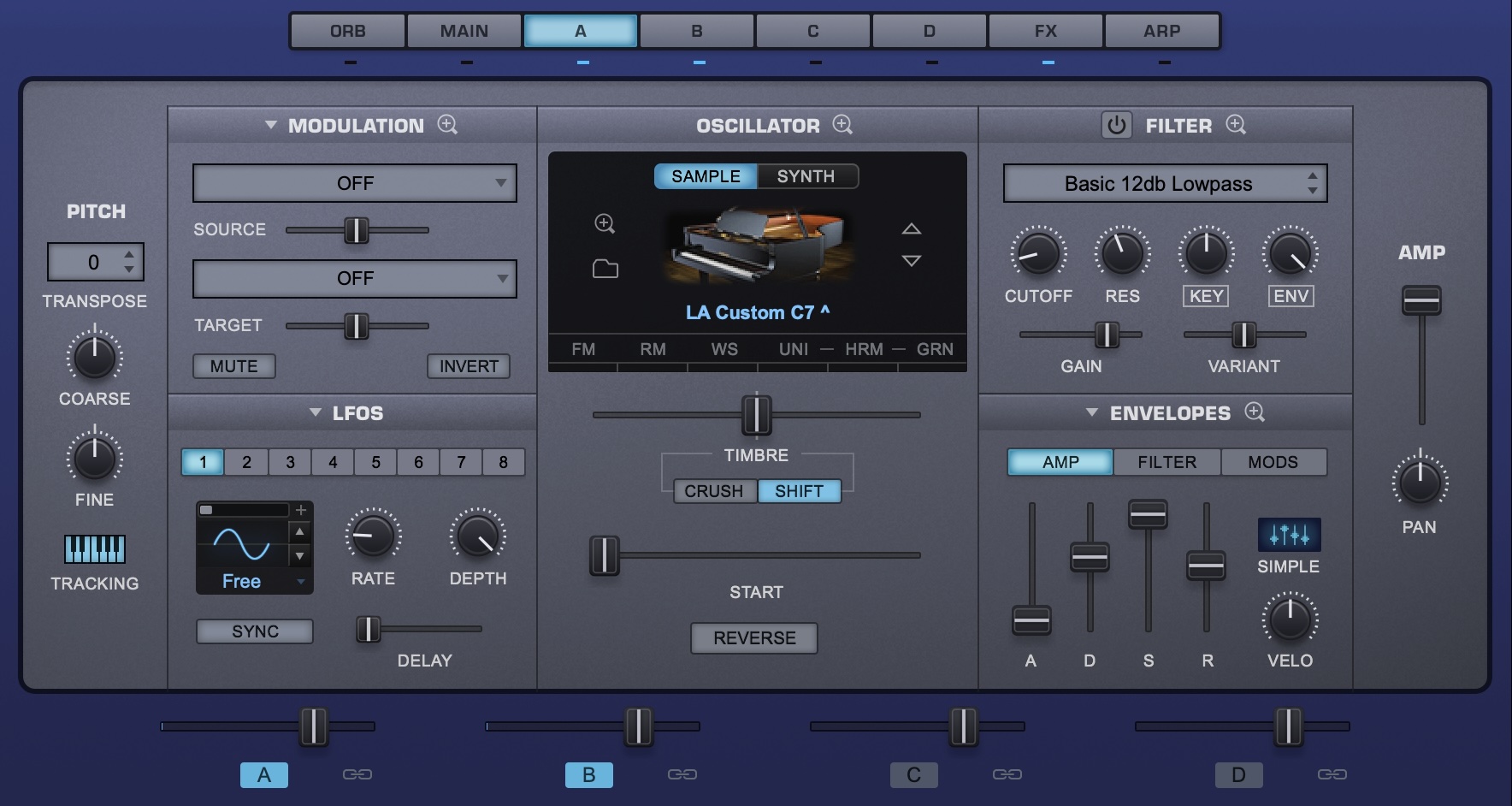
Task: Toggle layer A enable button
Action: pos(264,775)
